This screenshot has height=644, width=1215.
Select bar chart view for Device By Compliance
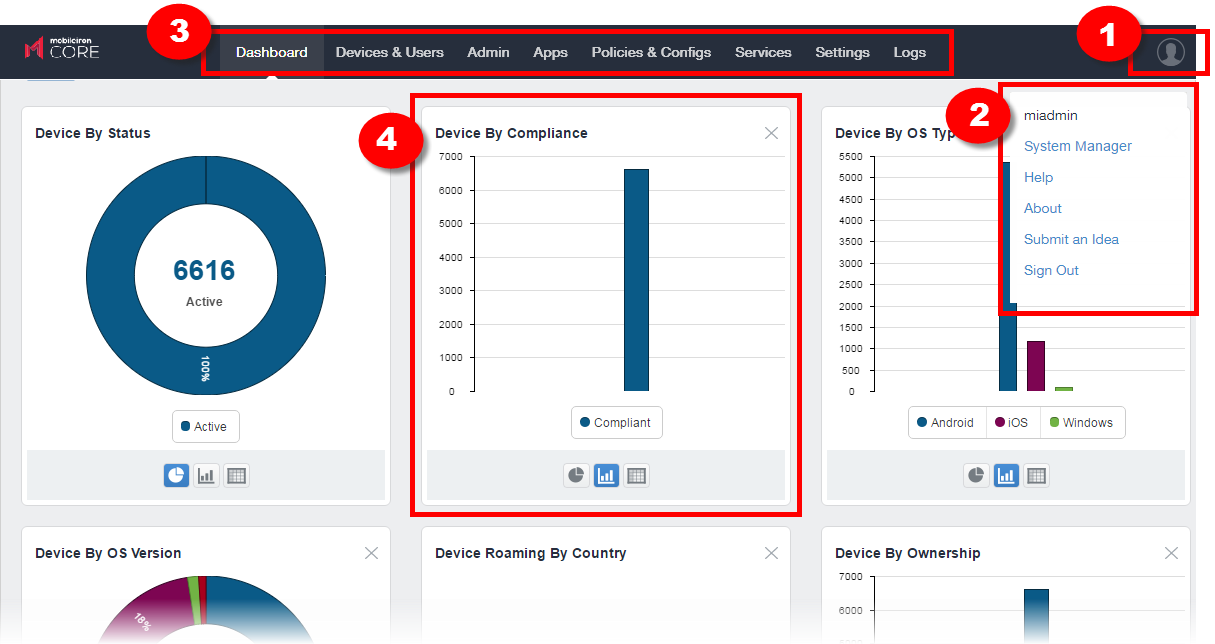606,476
